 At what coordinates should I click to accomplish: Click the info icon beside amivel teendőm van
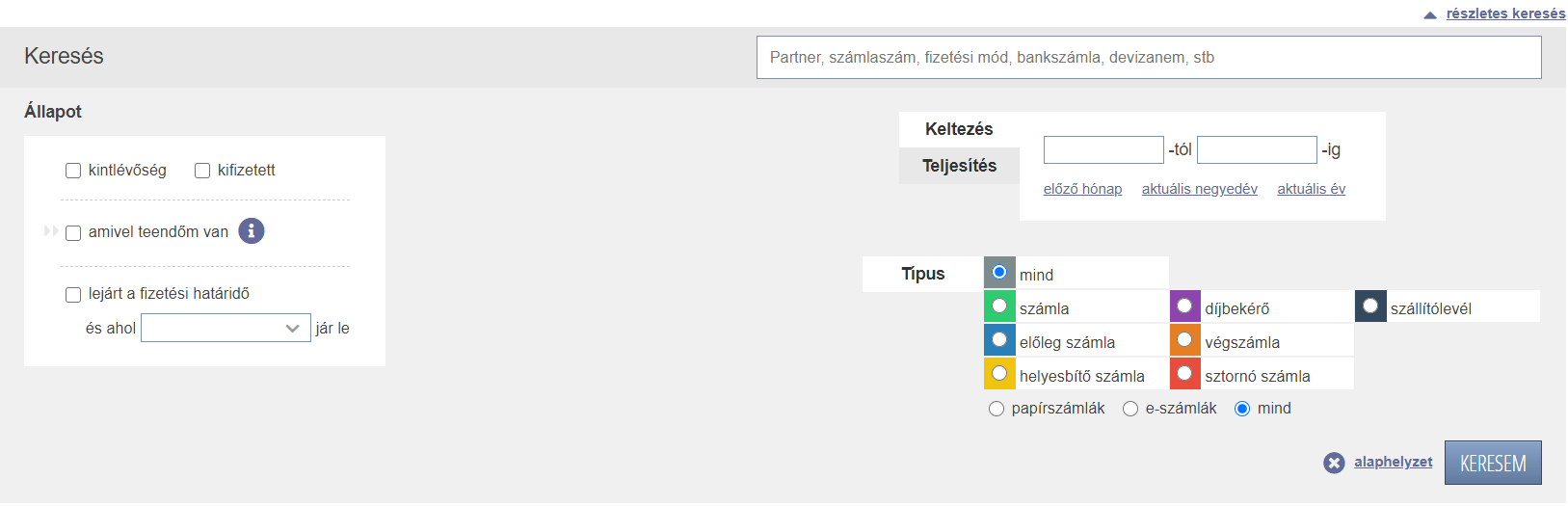point(252,231)
